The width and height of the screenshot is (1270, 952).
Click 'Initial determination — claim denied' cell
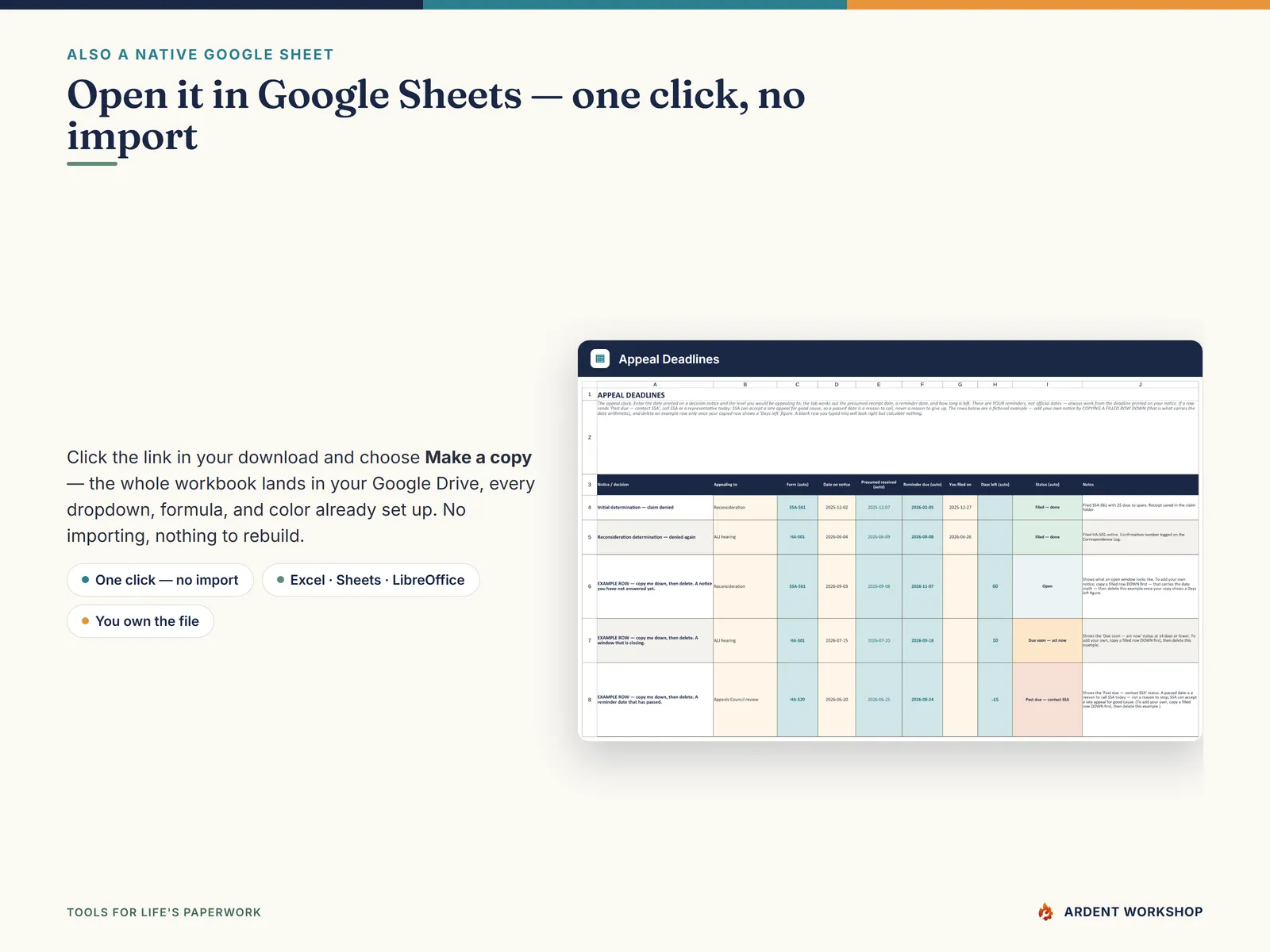pos(655,508)
